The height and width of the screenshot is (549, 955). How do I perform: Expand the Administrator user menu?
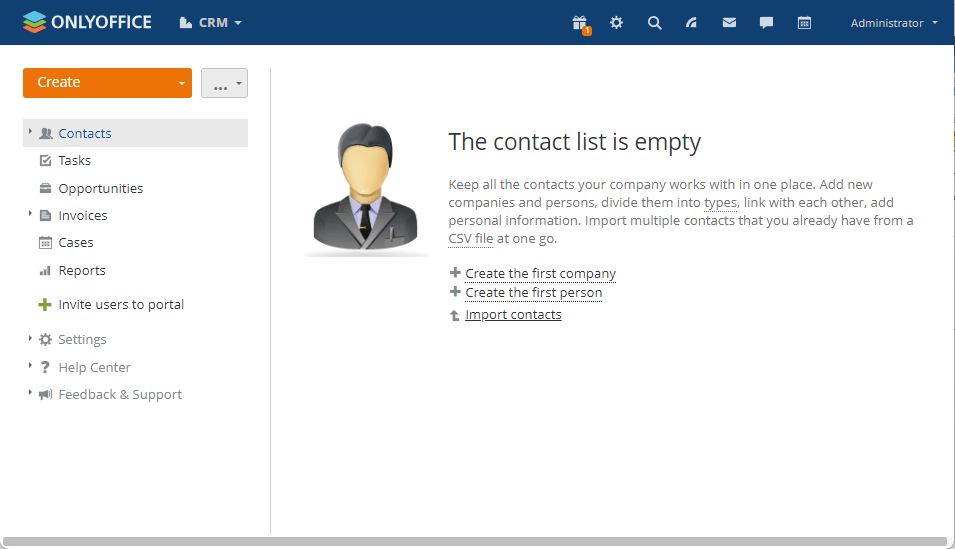click(894, 23)
